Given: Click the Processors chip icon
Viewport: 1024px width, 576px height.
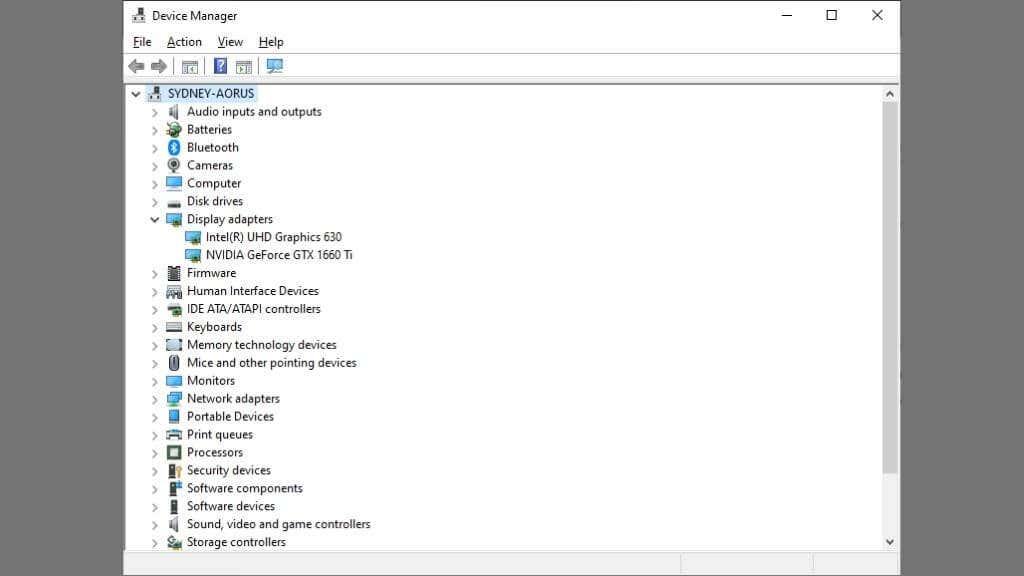Looking at the screenshot, I should tap(174, 452).
